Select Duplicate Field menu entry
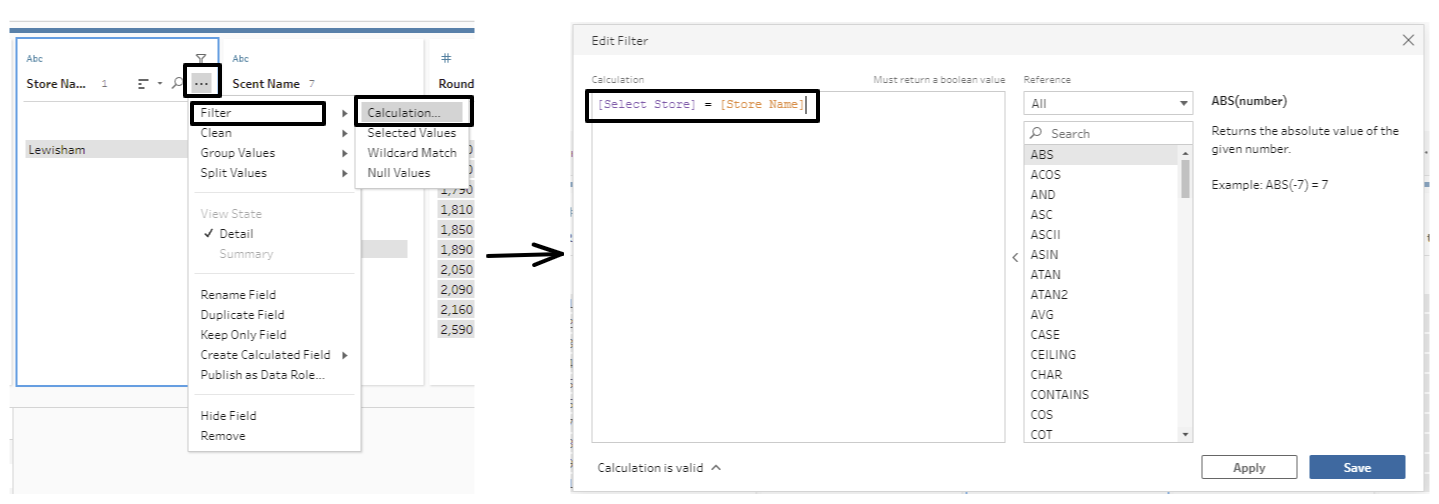The image size is (1439, 504). tap(273, 315)
